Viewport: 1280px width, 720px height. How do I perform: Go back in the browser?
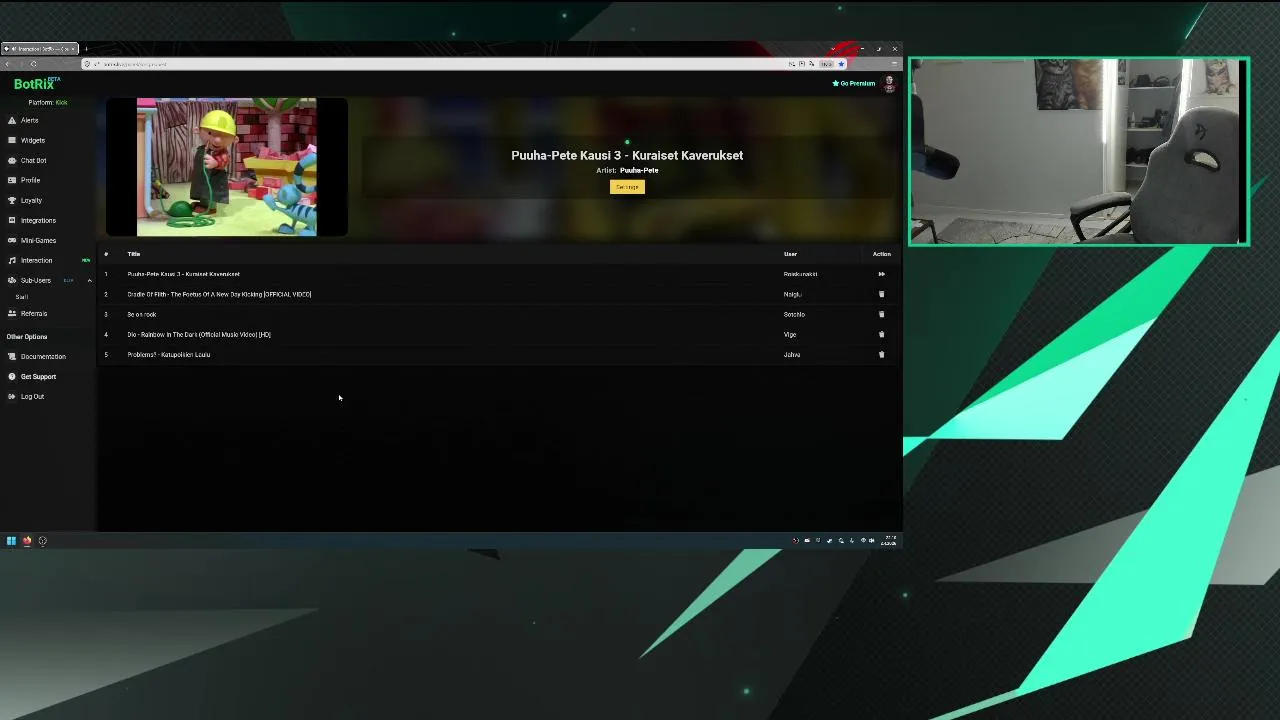pyautogui.click(x=8, y=64)
